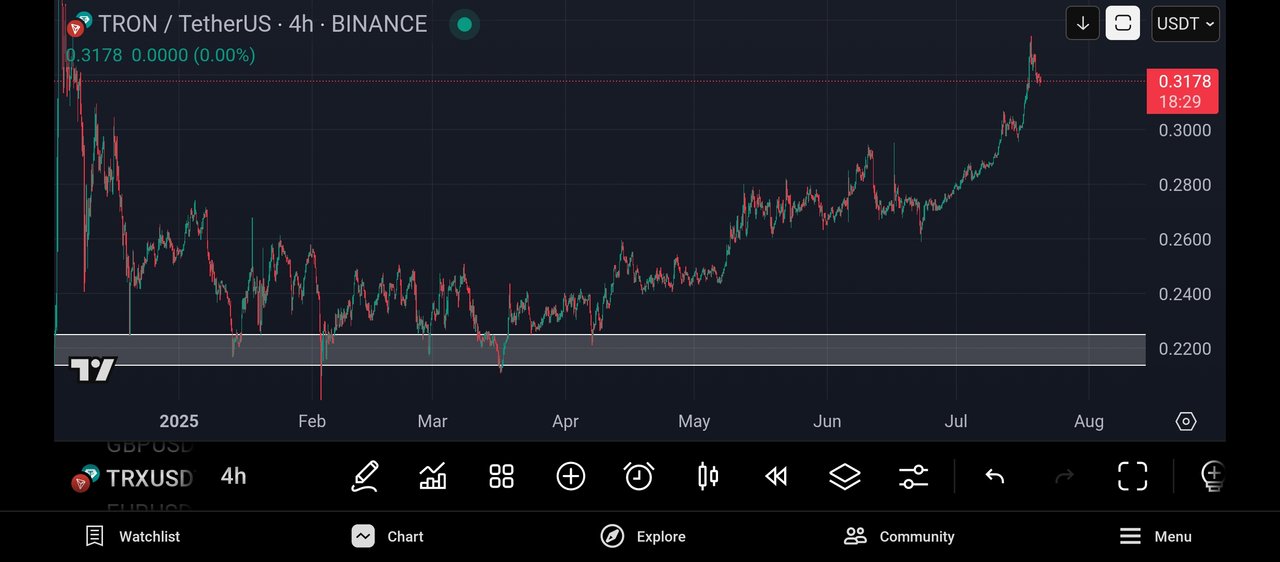Open the object tree layers icon
Viewport: 1280px width, 562px height.
[x=845, y=476]
